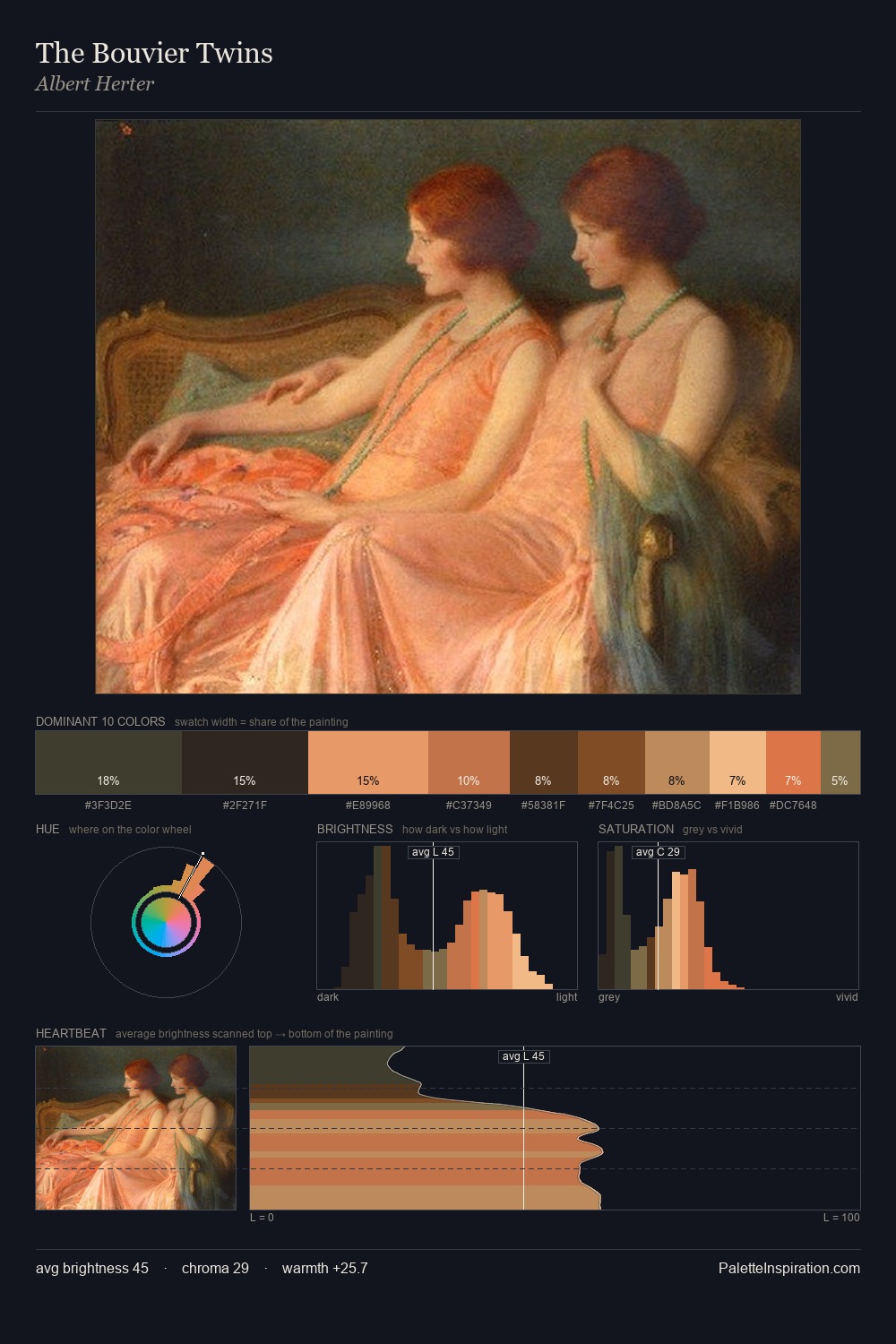Click the saturation histogram chart
The height and width of the screenshot is (1344, 896).
(728, 916)
